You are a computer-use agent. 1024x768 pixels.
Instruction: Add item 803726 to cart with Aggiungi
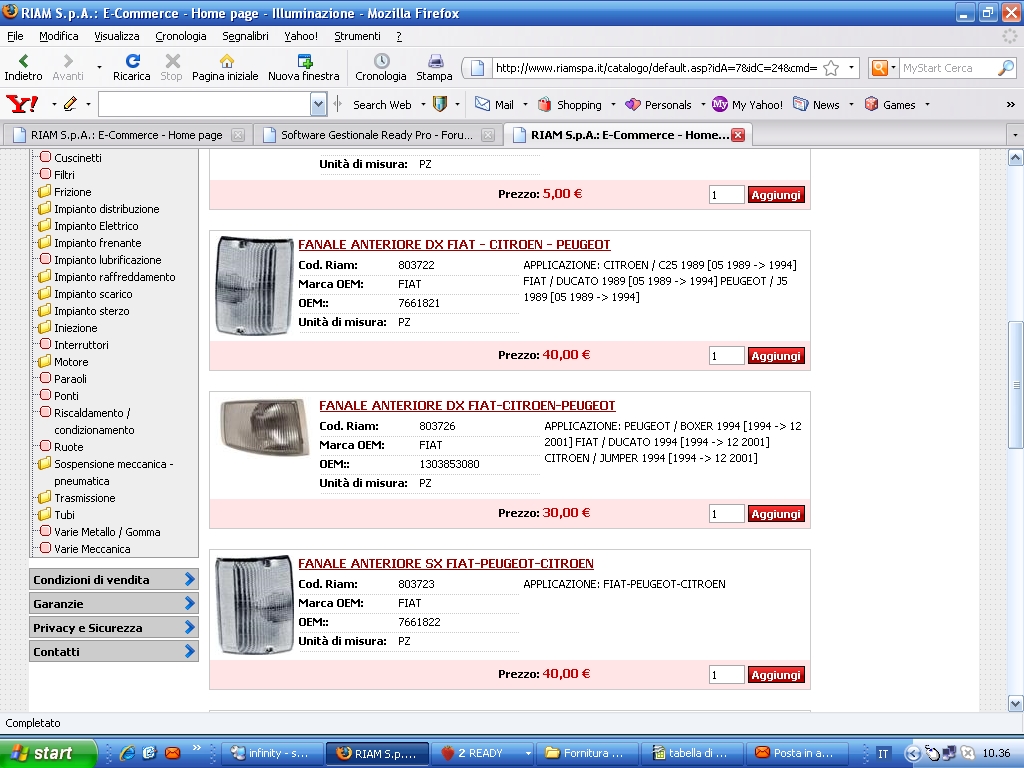[776, 514]
